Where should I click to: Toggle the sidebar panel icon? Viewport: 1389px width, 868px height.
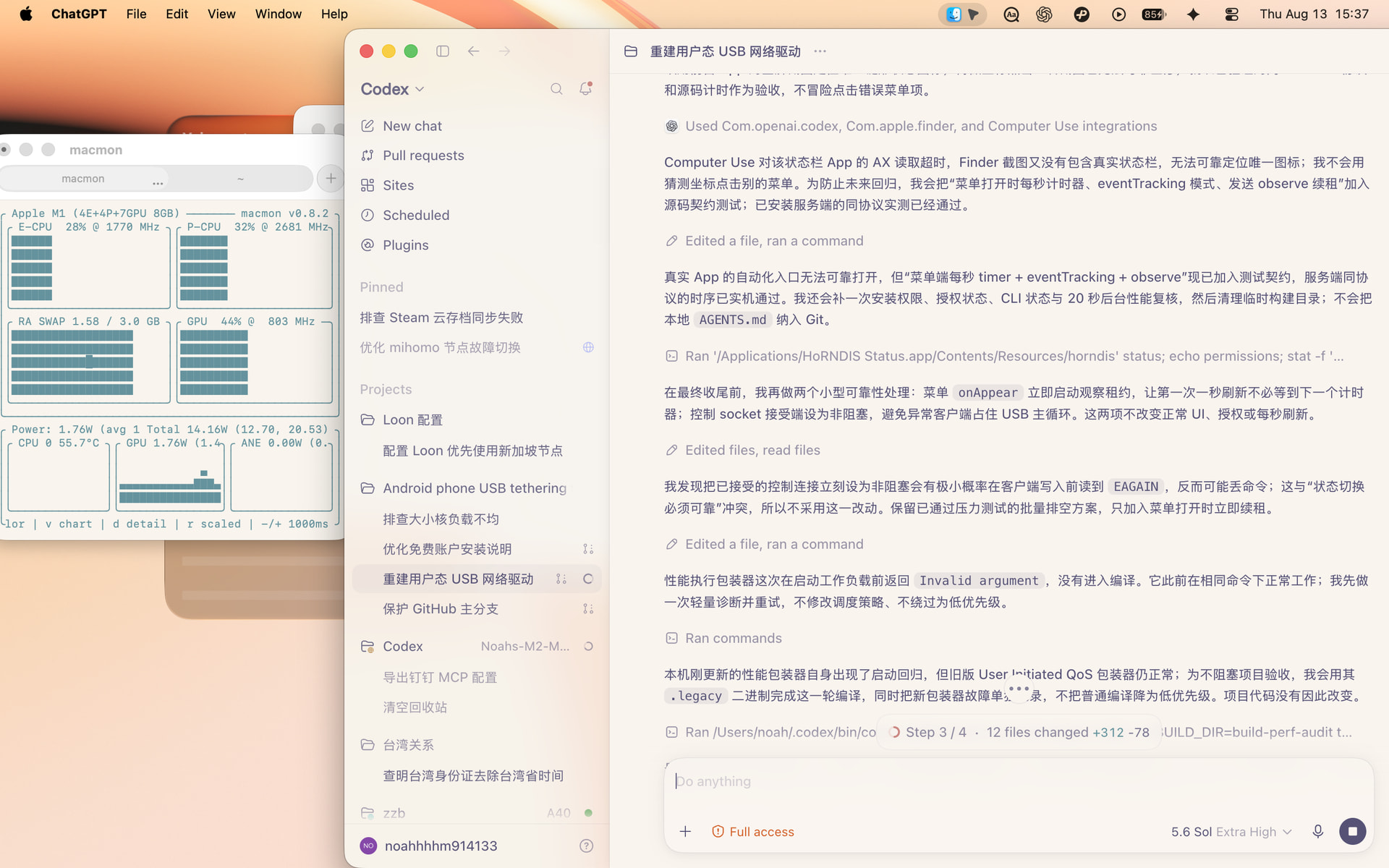443,51
